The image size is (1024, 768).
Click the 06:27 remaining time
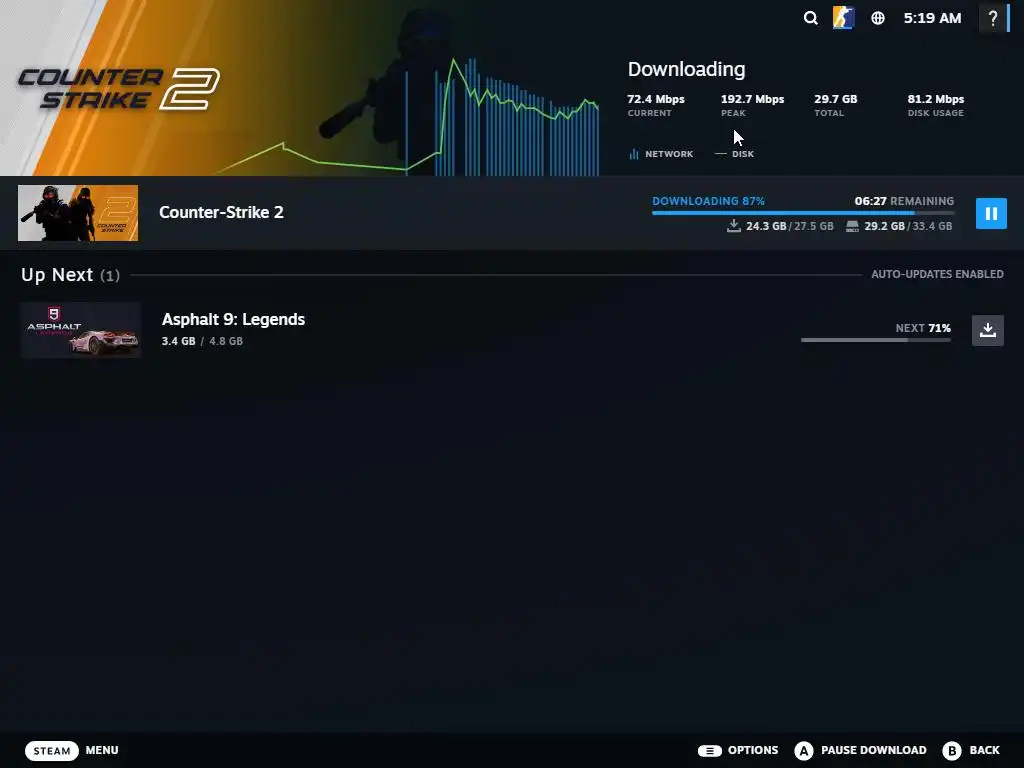[871, 201]
